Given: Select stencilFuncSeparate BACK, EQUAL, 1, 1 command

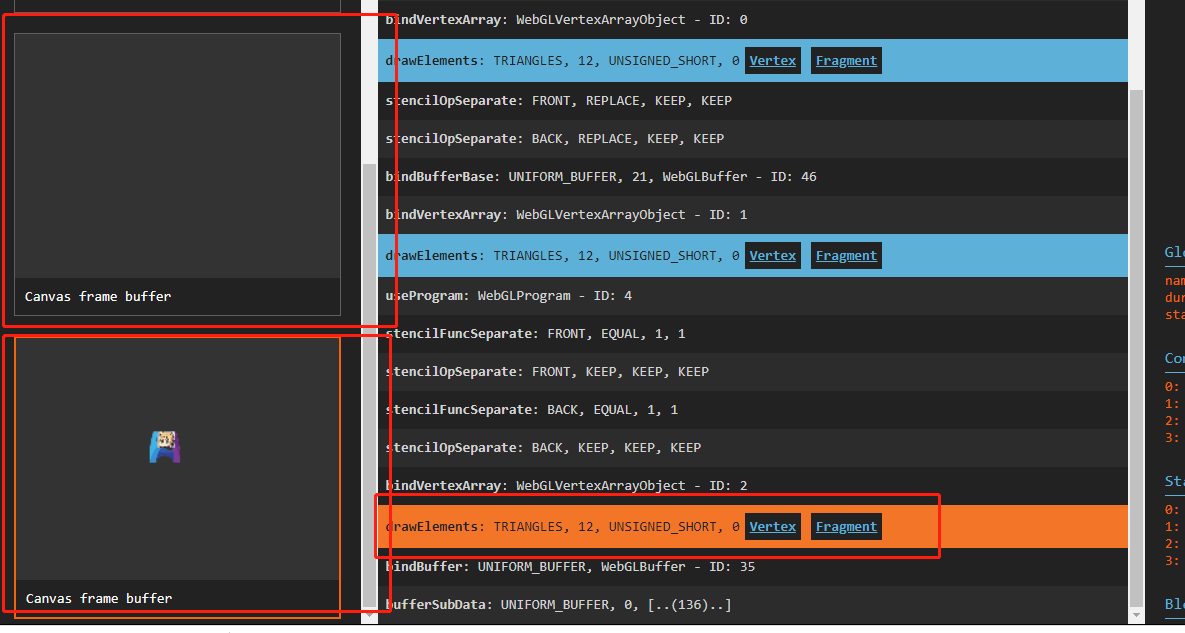Looking at the screenshot, I should click(753, 409).
